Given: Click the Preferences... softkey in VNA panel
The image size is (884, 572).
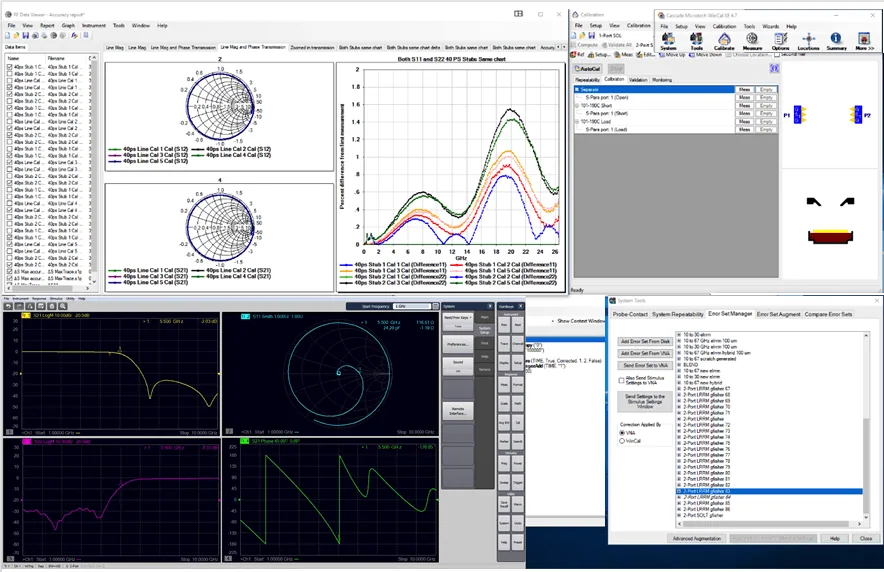Looking at the screenshot, I should [457, 344].
